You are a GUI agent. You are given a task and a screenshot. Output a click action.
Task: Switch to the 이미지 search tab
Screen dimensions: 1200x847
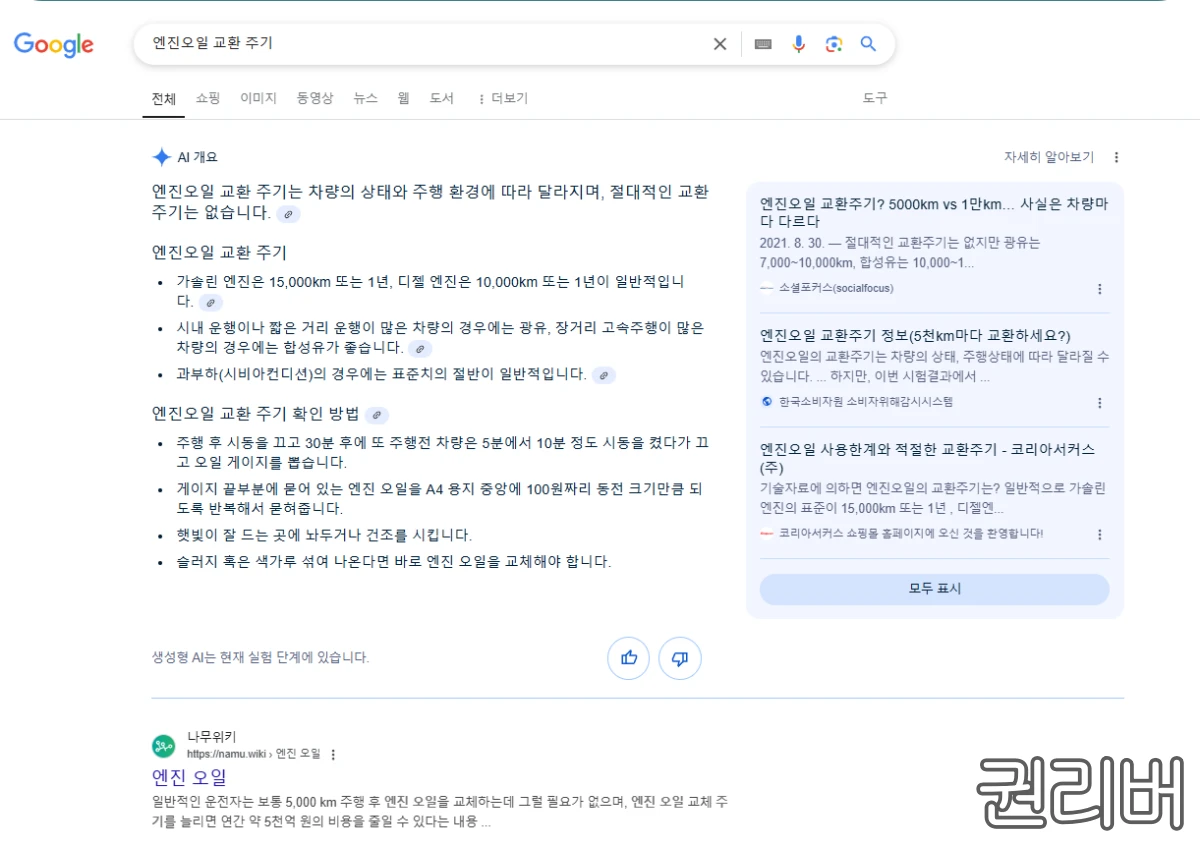258,98
